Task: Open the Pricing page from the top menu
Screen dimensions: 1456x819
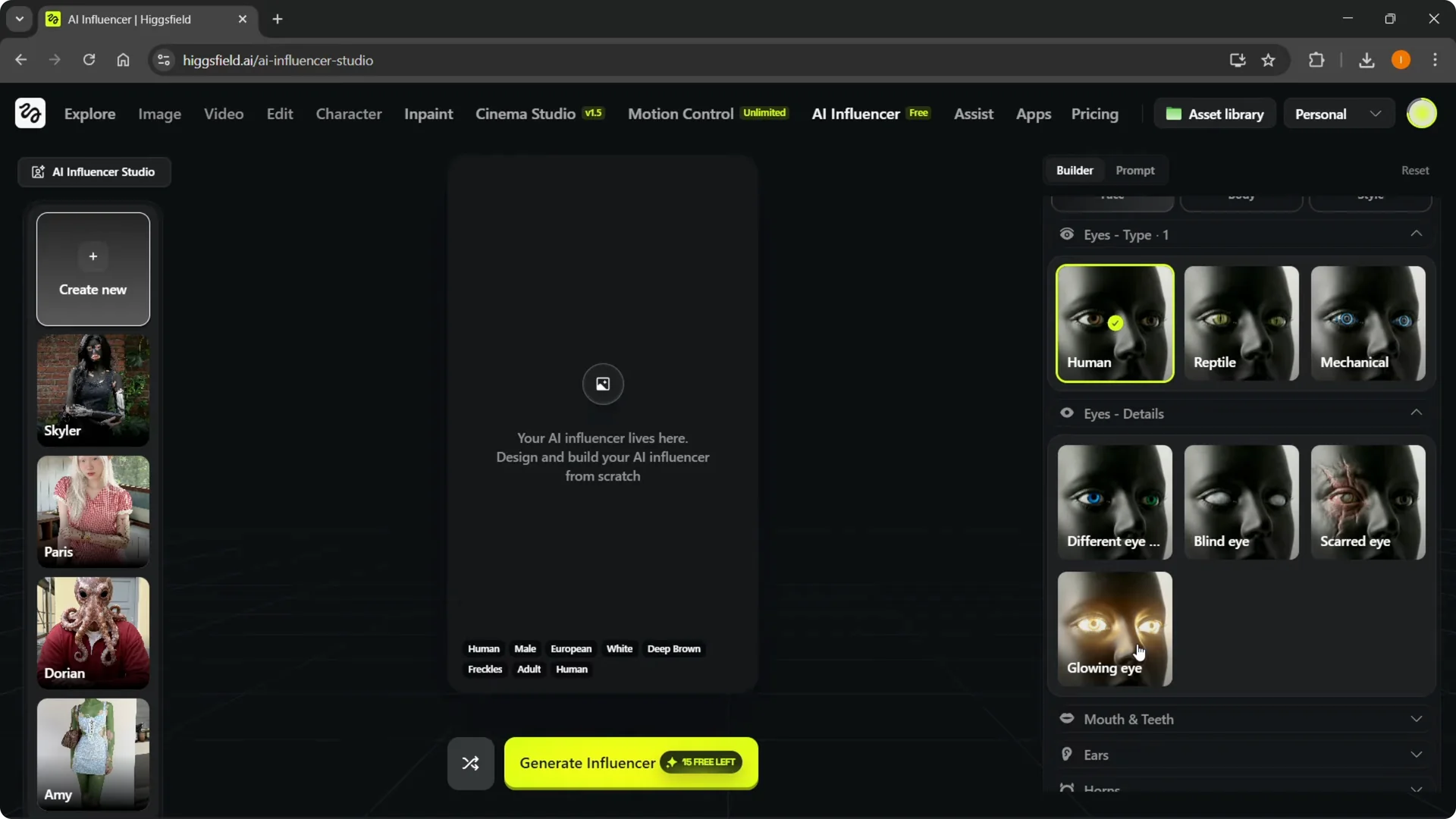Action: tap(1094, 114)
